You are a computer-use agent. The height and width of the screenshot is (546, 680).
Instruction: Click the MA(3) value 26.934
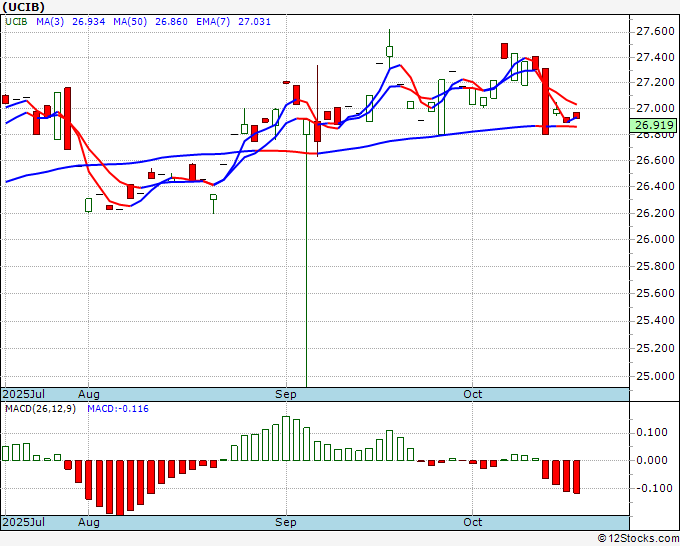coord(88,21)
